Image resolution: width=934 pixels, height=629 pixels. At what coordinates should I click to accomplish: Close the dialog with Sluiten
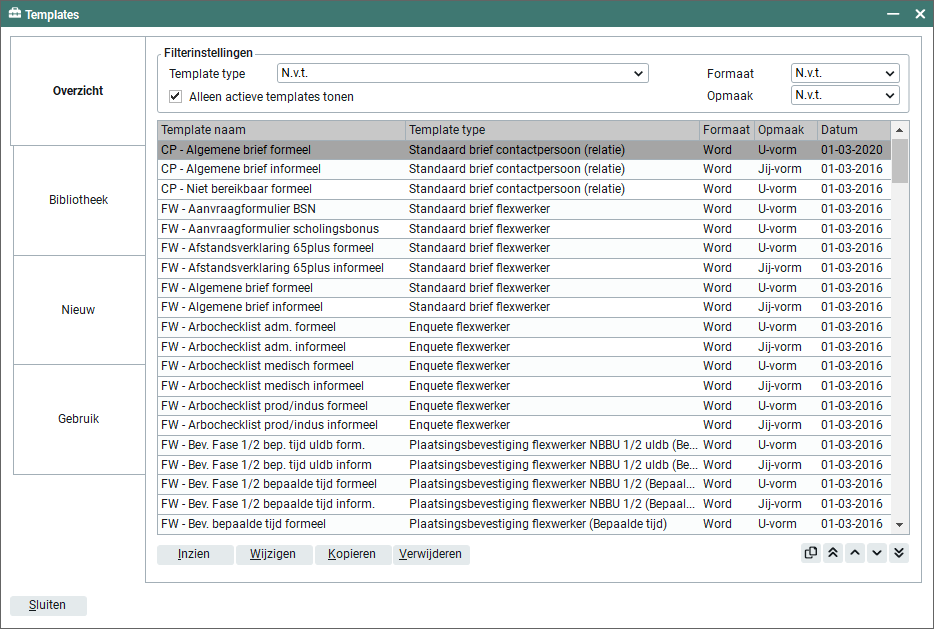48,605
